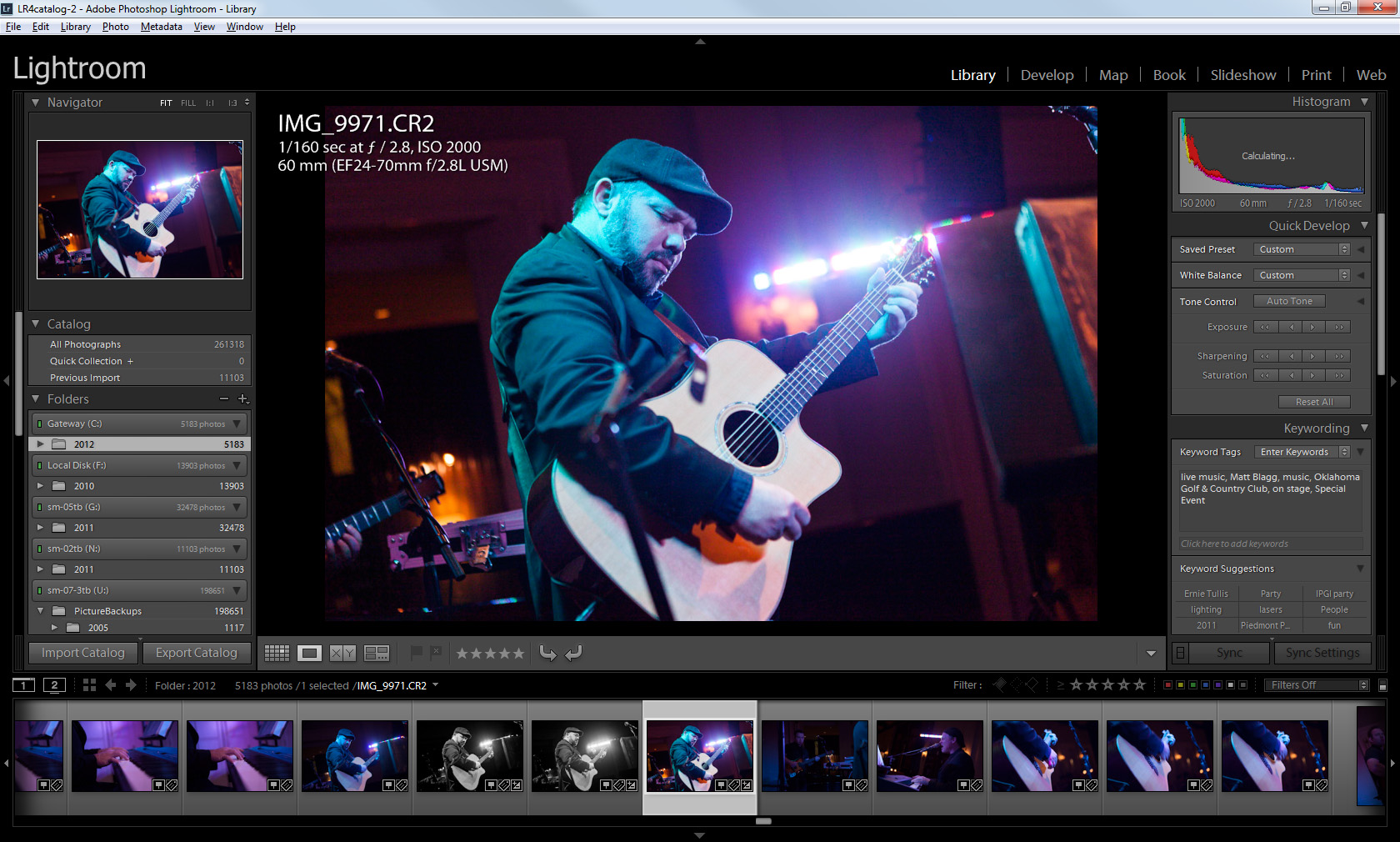Collapse the Navigator panel
This screenshot has width=1400, height=842.
[36, 103]
